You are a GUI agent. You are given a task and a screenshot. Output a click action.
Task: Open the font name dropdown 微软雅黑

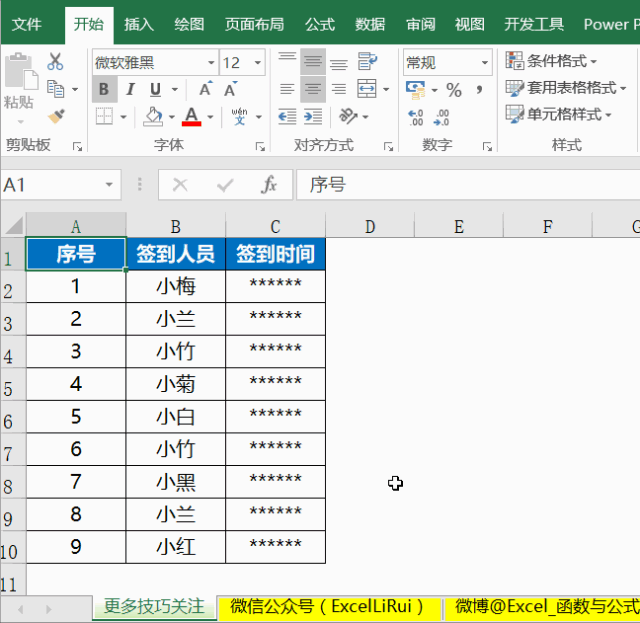211,62
